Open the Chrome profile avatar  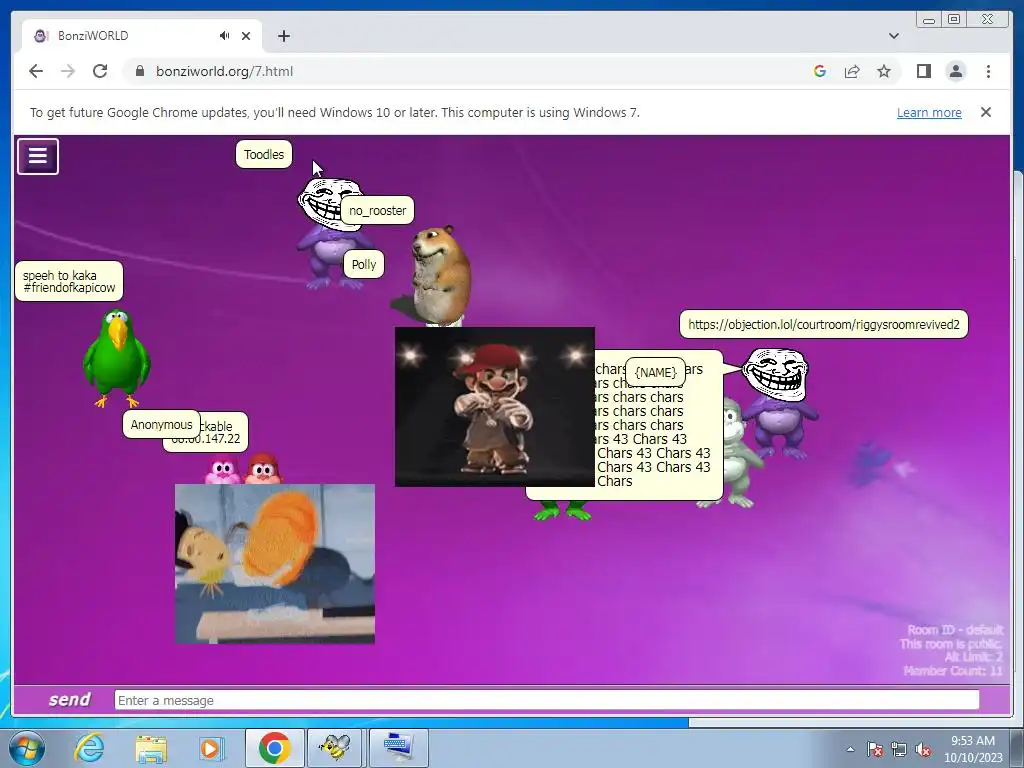[x=955, y=71]
